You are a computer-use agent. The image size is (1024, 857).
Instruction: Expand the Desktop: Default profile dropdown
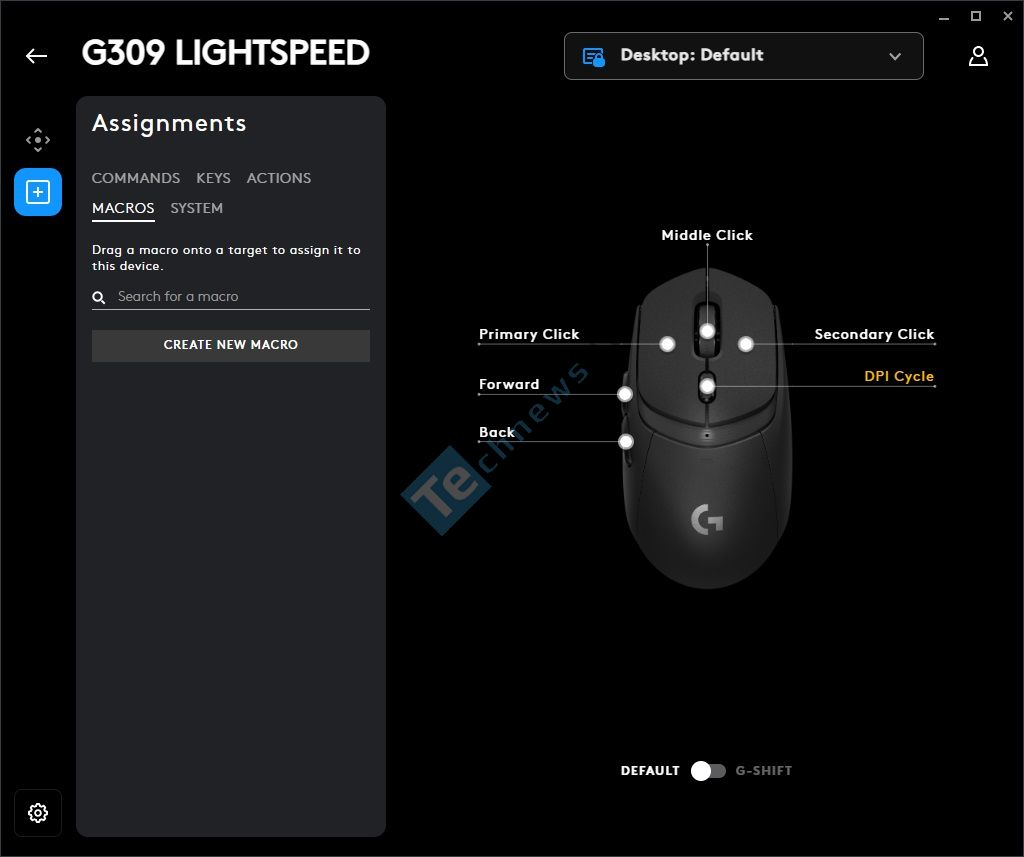[743, 56]
